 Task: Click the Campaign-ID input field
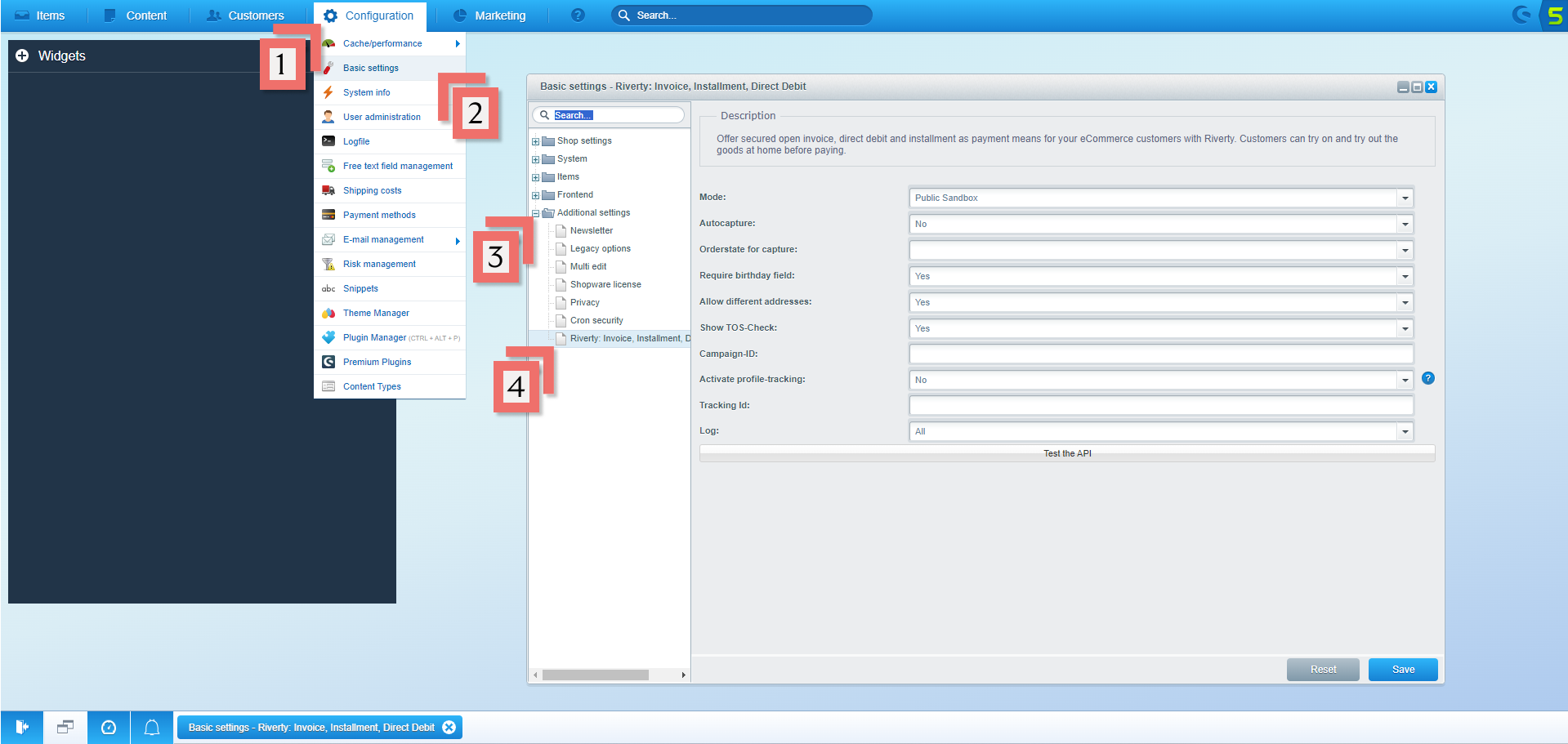click(x=1160, y=354)
